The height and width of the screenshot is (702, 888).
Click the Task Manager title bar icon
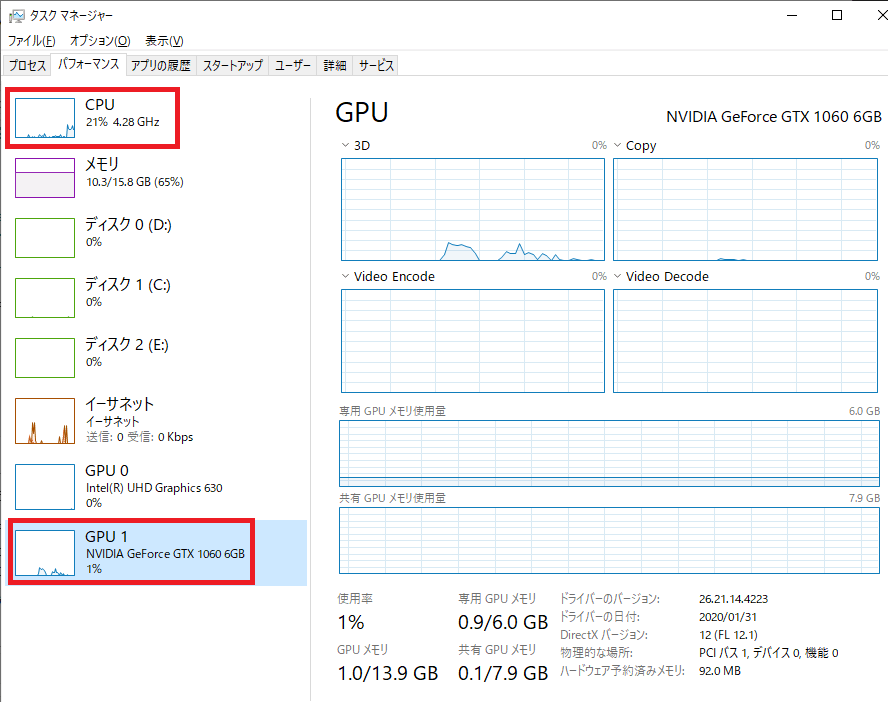[x=16, y=15]
